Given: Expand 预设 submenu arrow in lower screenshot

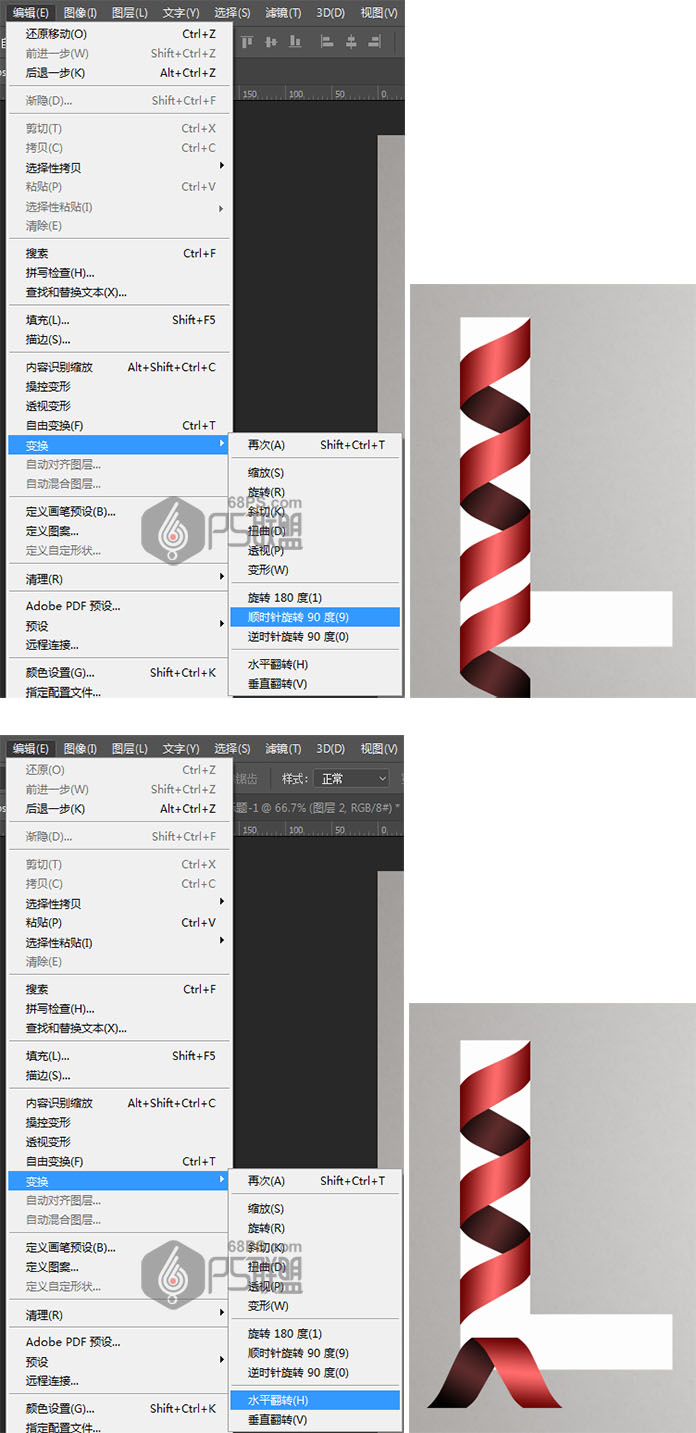Looking at the screenshot, I should (x=221, y=1361).
